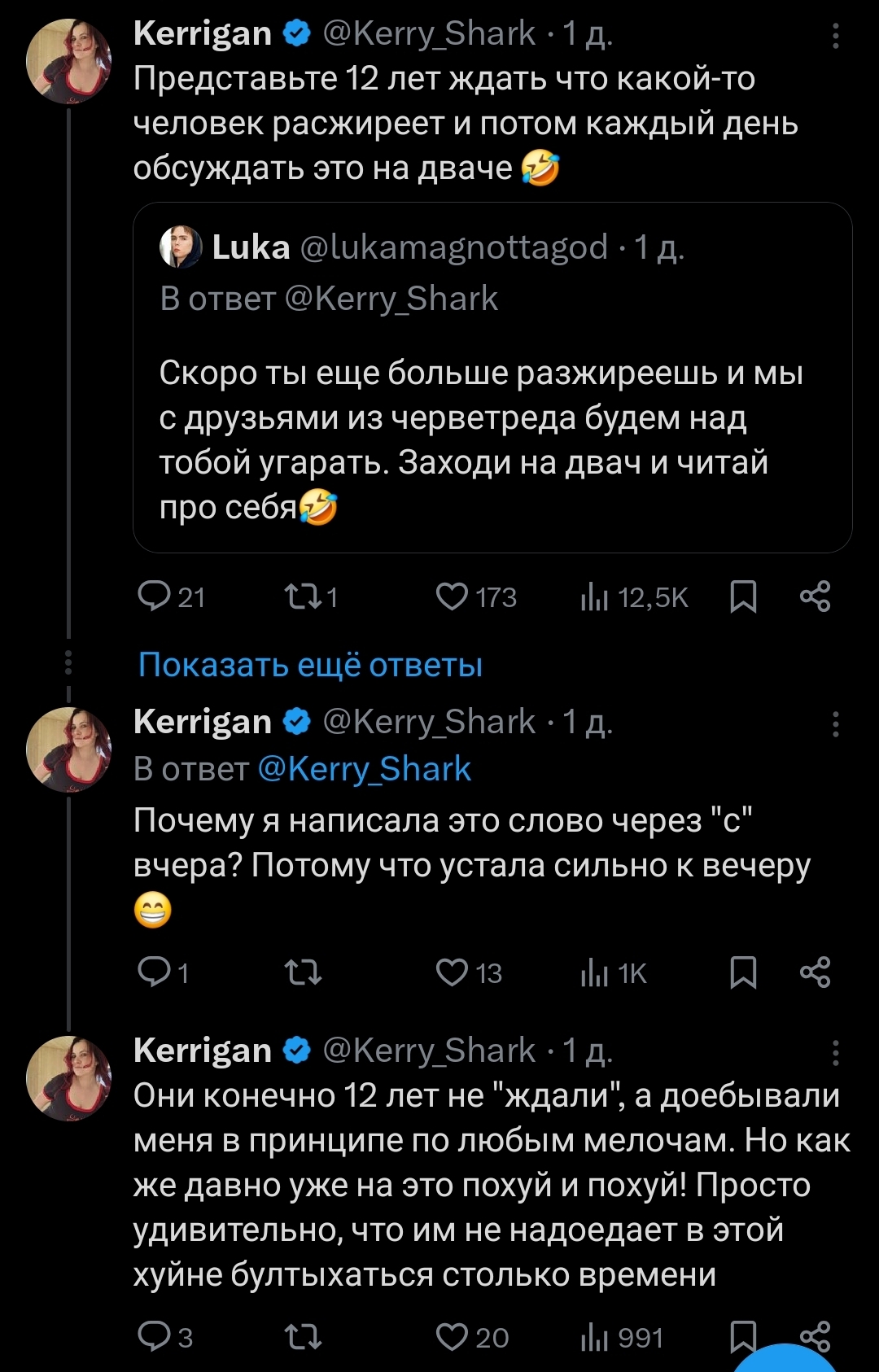Screen dimensions: 879x1372
Task: Open Luka's avatar in quoted tweet
Action: click(x=181, y=247)
